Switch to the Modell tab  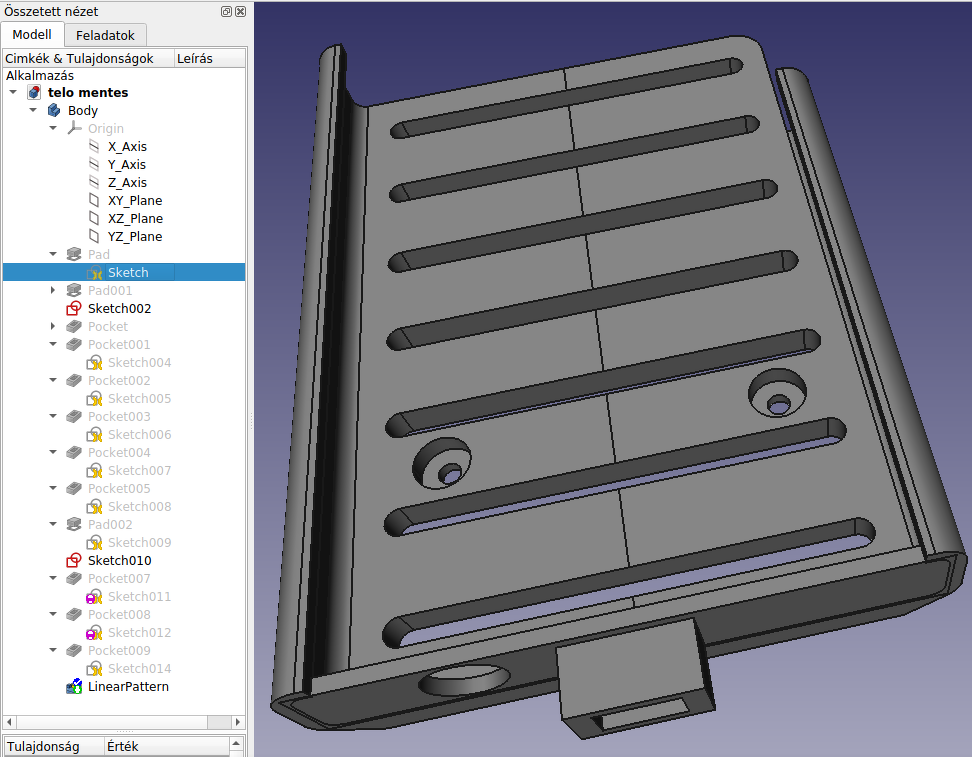pos(32,35)
